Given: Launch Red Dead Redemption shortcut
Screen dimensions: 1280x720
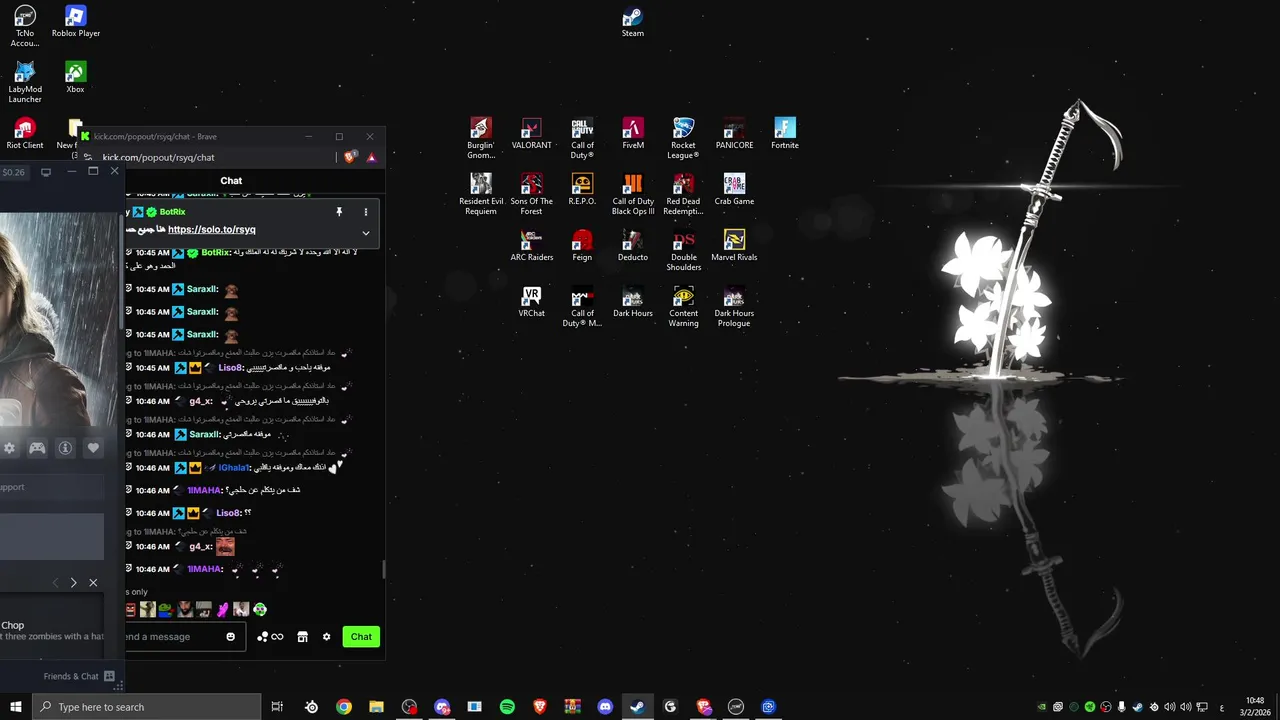Looking at the screenshot, I should (683, 194).
